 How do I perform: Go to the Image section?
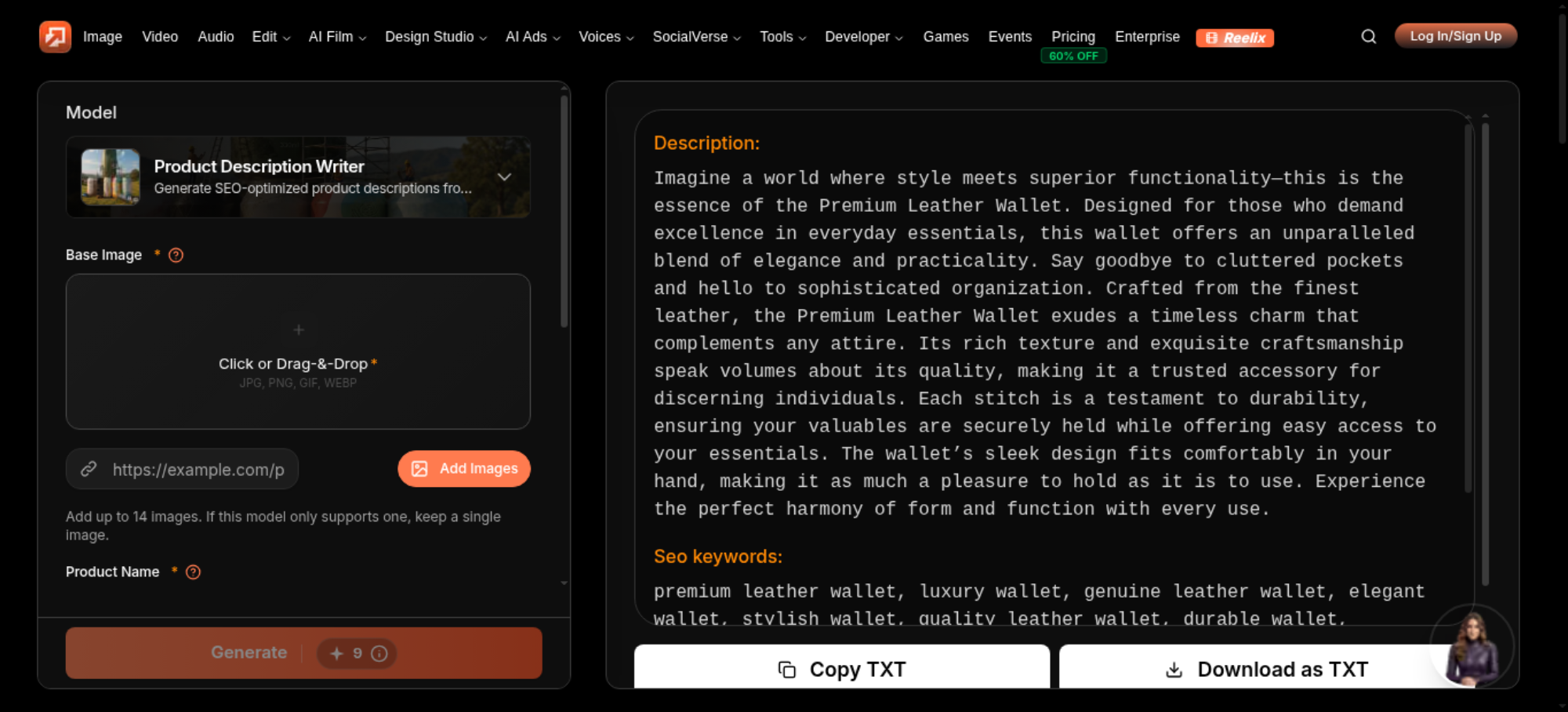[x=103, y=37]
